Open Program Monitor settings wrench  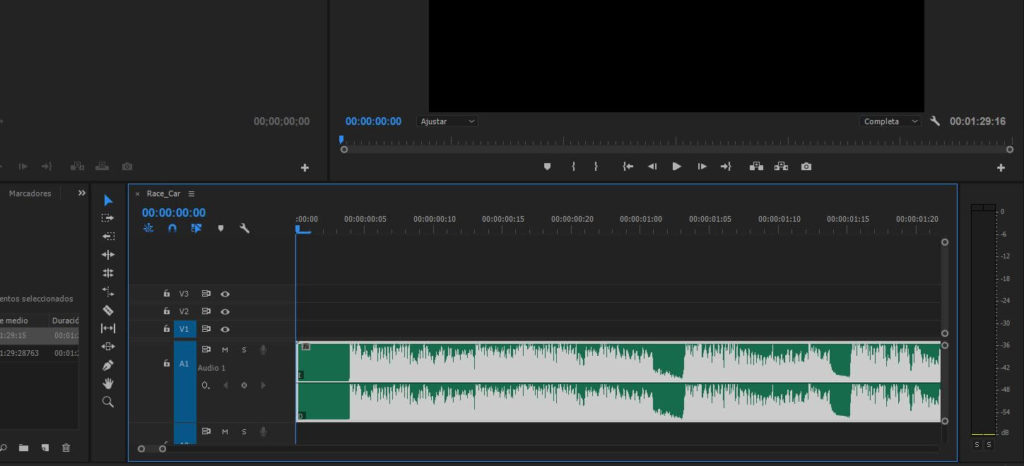pyautogui.click(x=935, y=121)
